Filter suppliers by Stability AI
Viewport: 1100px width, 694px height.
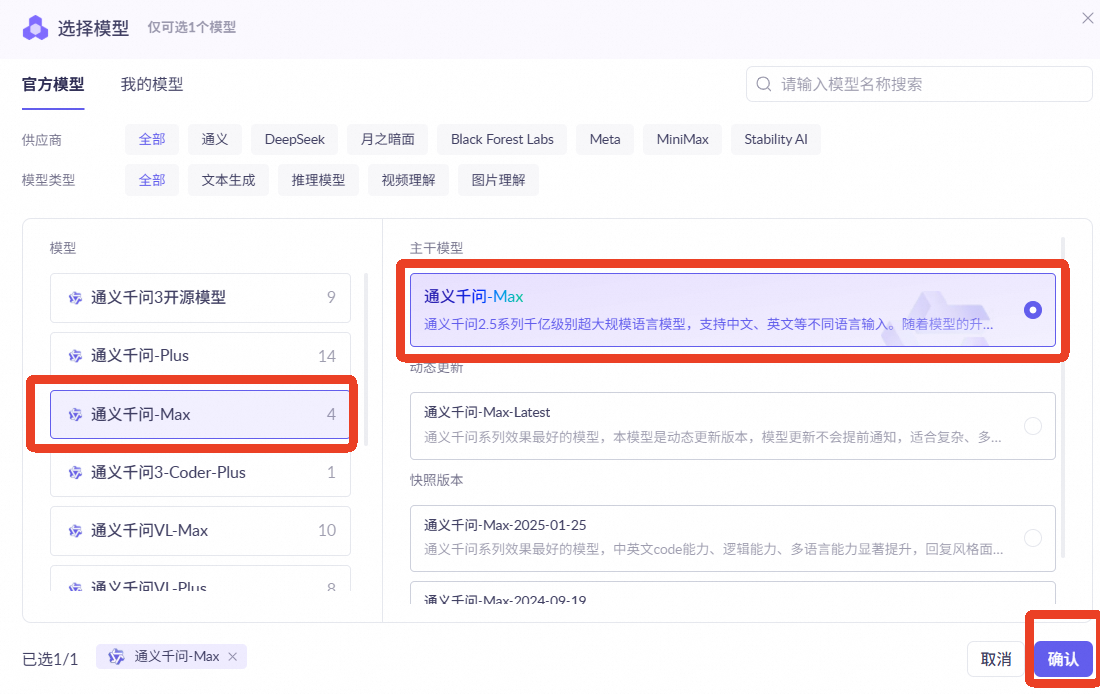coord(776,140)
